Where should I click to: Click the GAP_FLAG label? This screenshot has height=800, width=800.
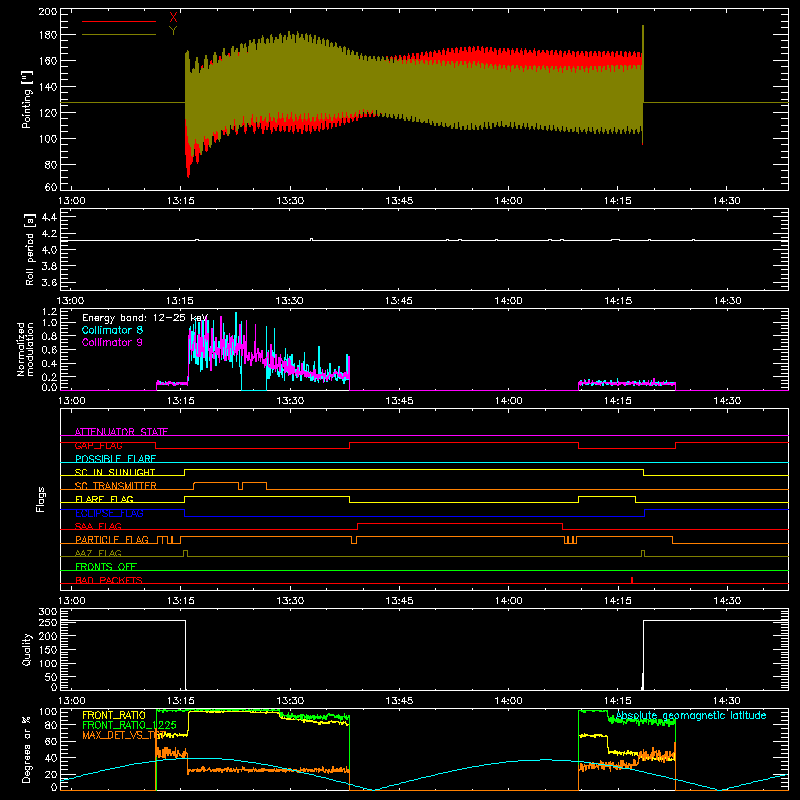point(98,445)
